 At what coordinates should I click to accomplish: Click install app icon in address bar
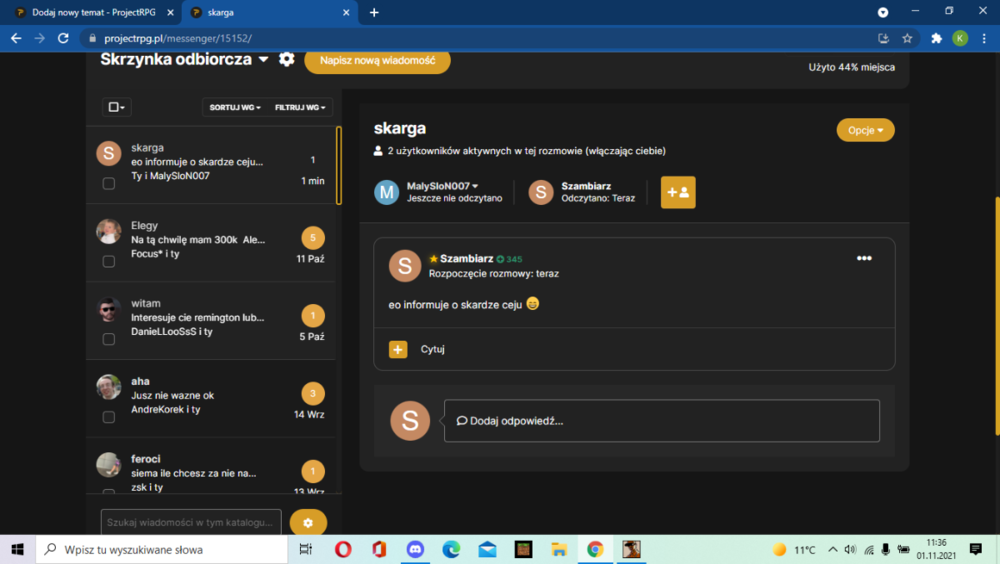pos(883,38)
